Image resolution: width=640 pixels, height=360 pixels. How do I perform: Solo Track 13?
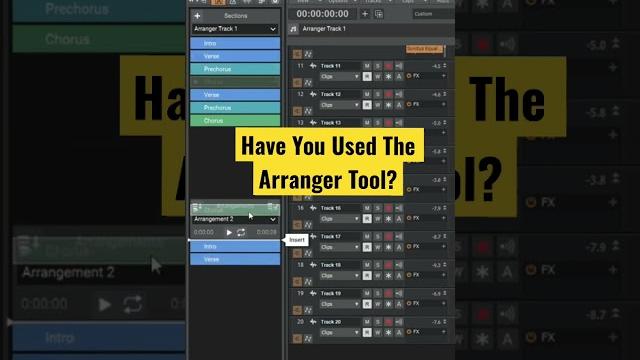pos(378,123)
